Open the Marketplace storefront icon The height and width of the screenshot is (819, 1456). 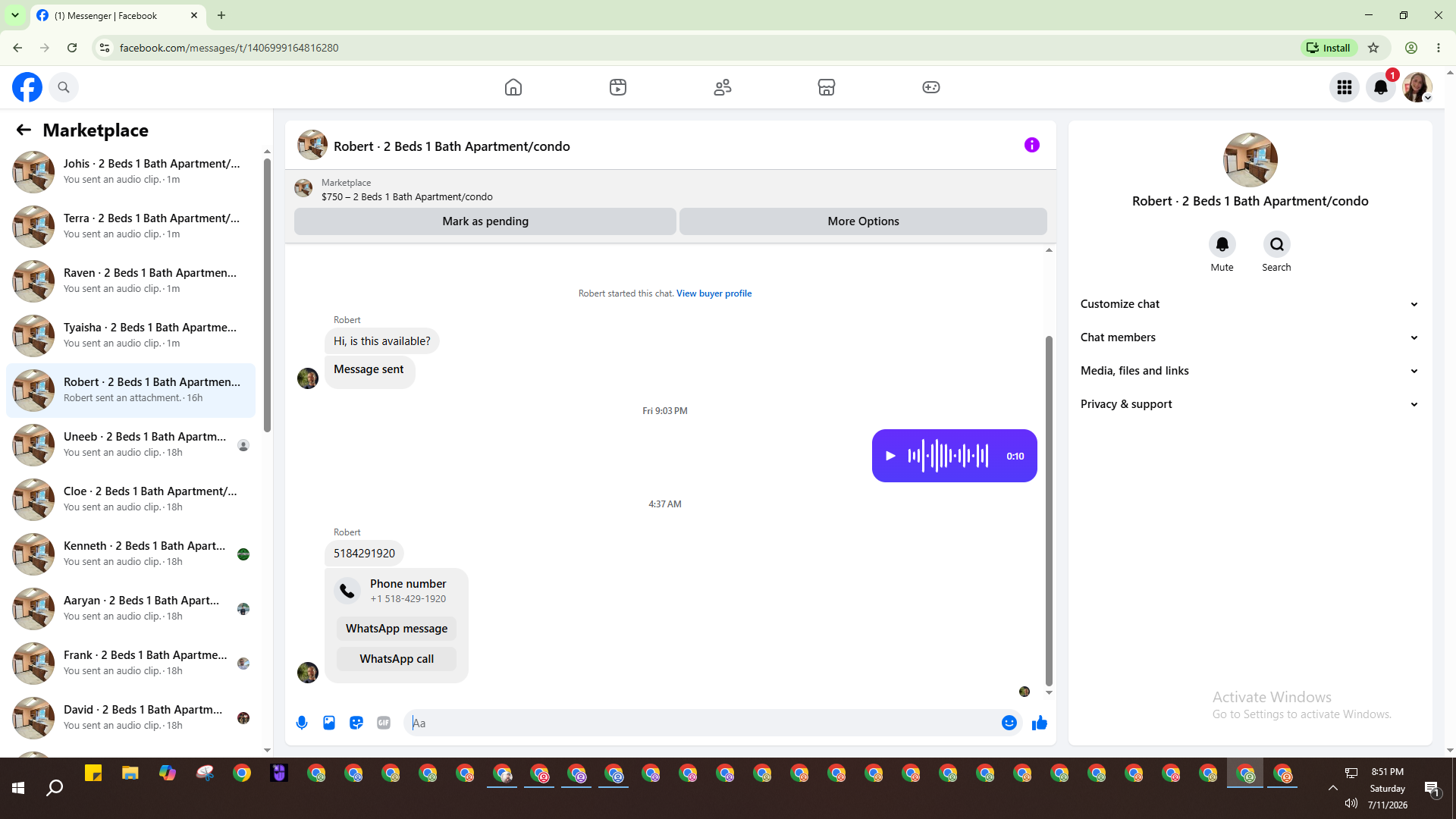click(827, 87)
